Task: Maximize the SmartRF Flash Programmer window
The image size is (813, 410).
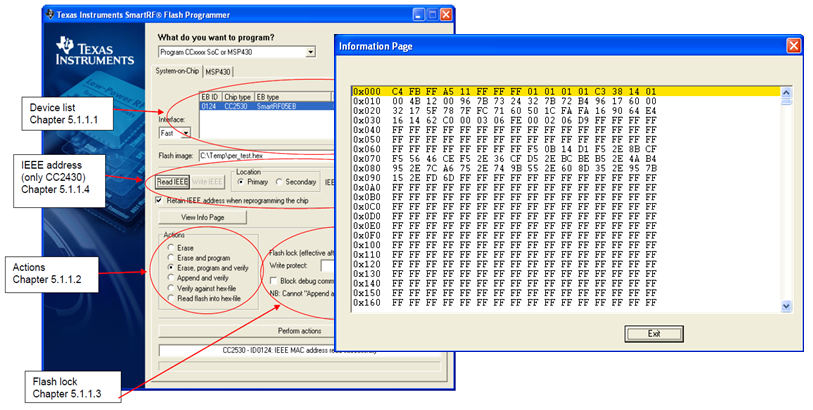Action: [432, 15]
